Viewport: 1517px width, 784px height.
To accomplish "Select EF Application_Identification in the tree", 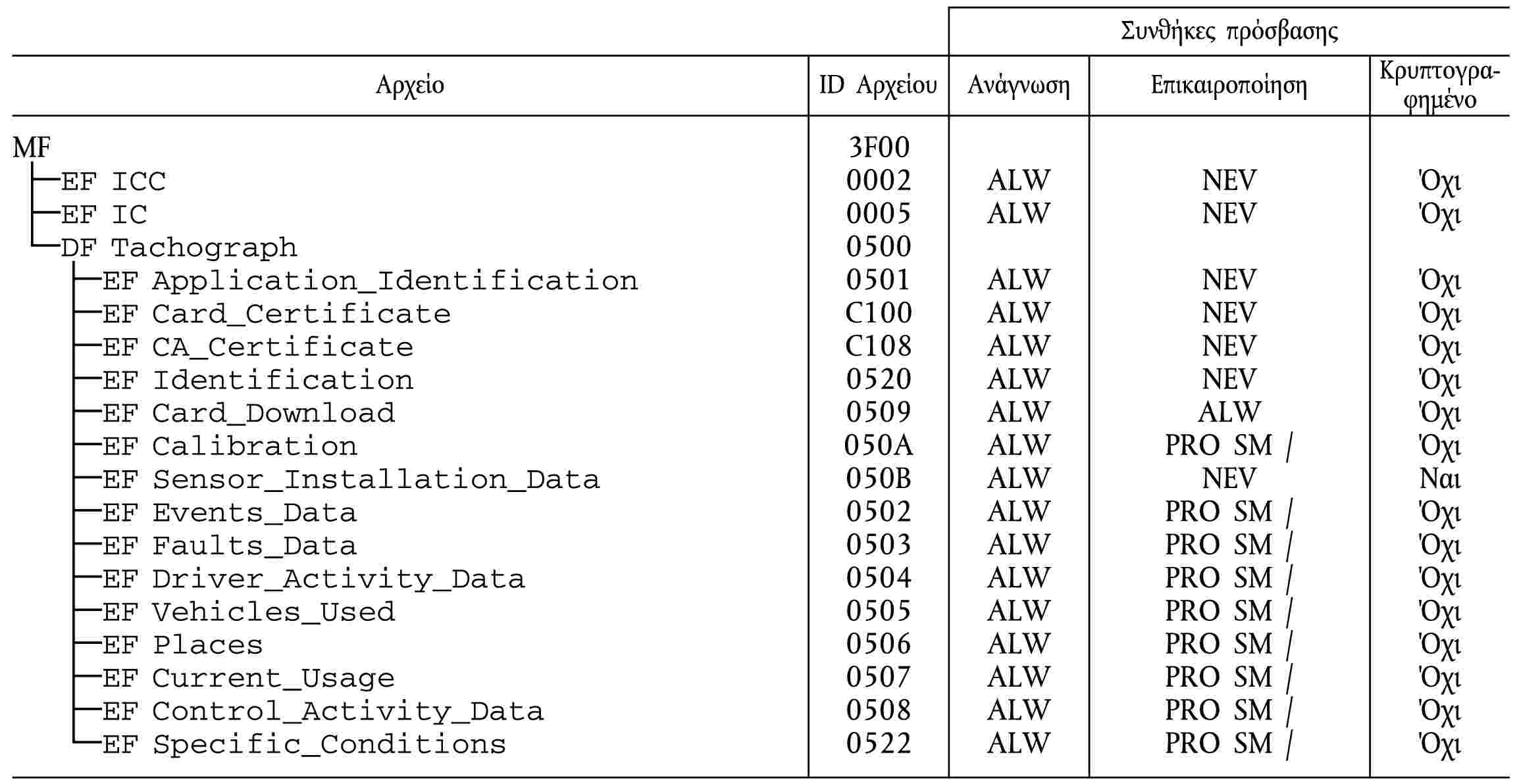I will point(369,281).
